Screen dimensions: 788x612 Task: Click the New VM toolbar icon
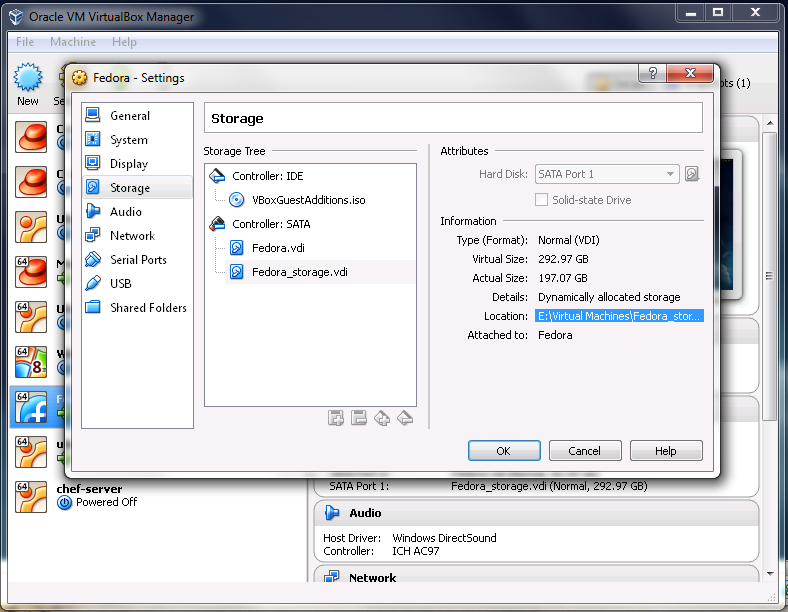click(28, 84)
